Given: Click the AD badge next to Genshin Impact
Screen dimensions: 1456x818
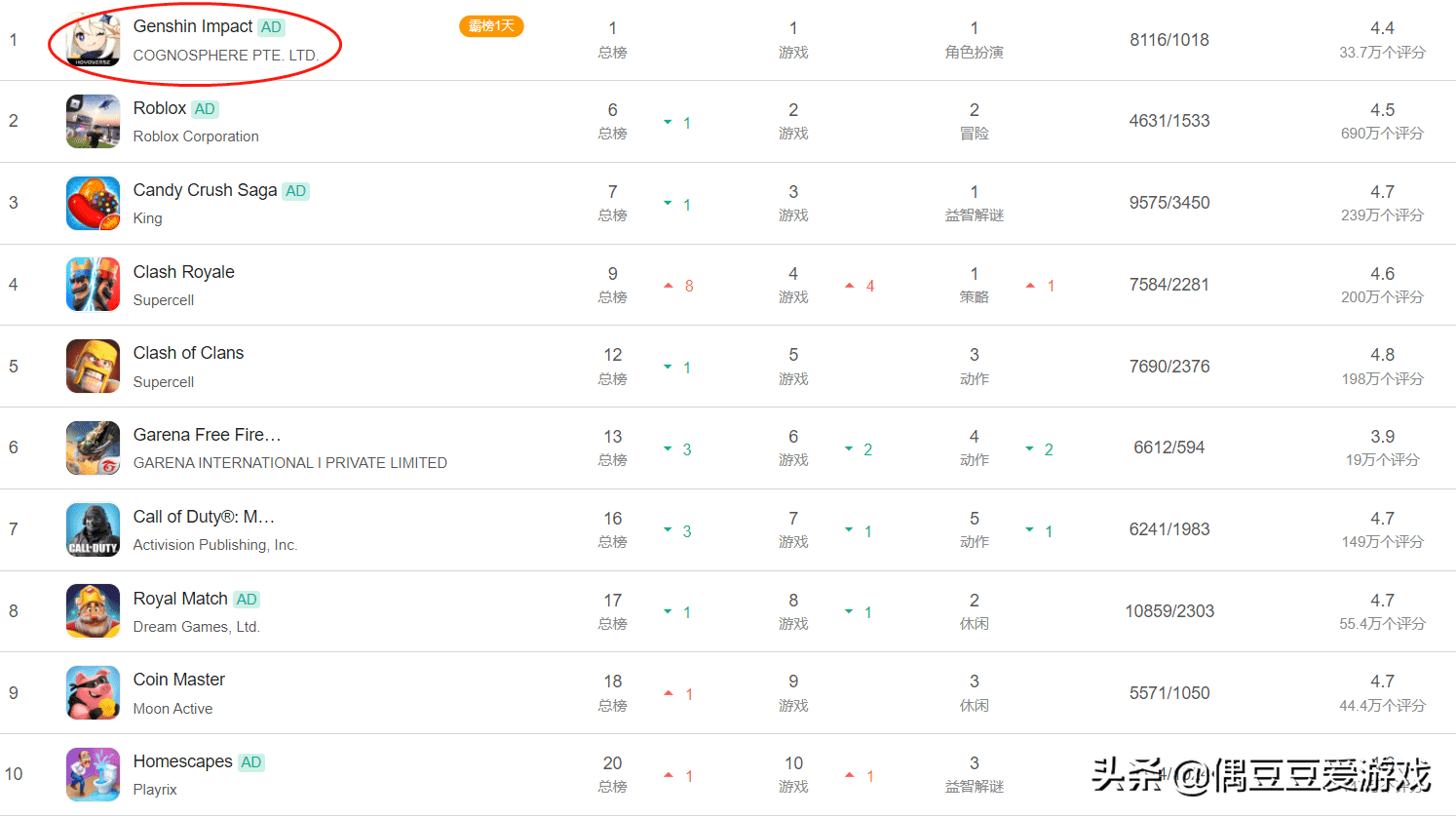Looking at the screenshot, I should [x=271, y=27].
